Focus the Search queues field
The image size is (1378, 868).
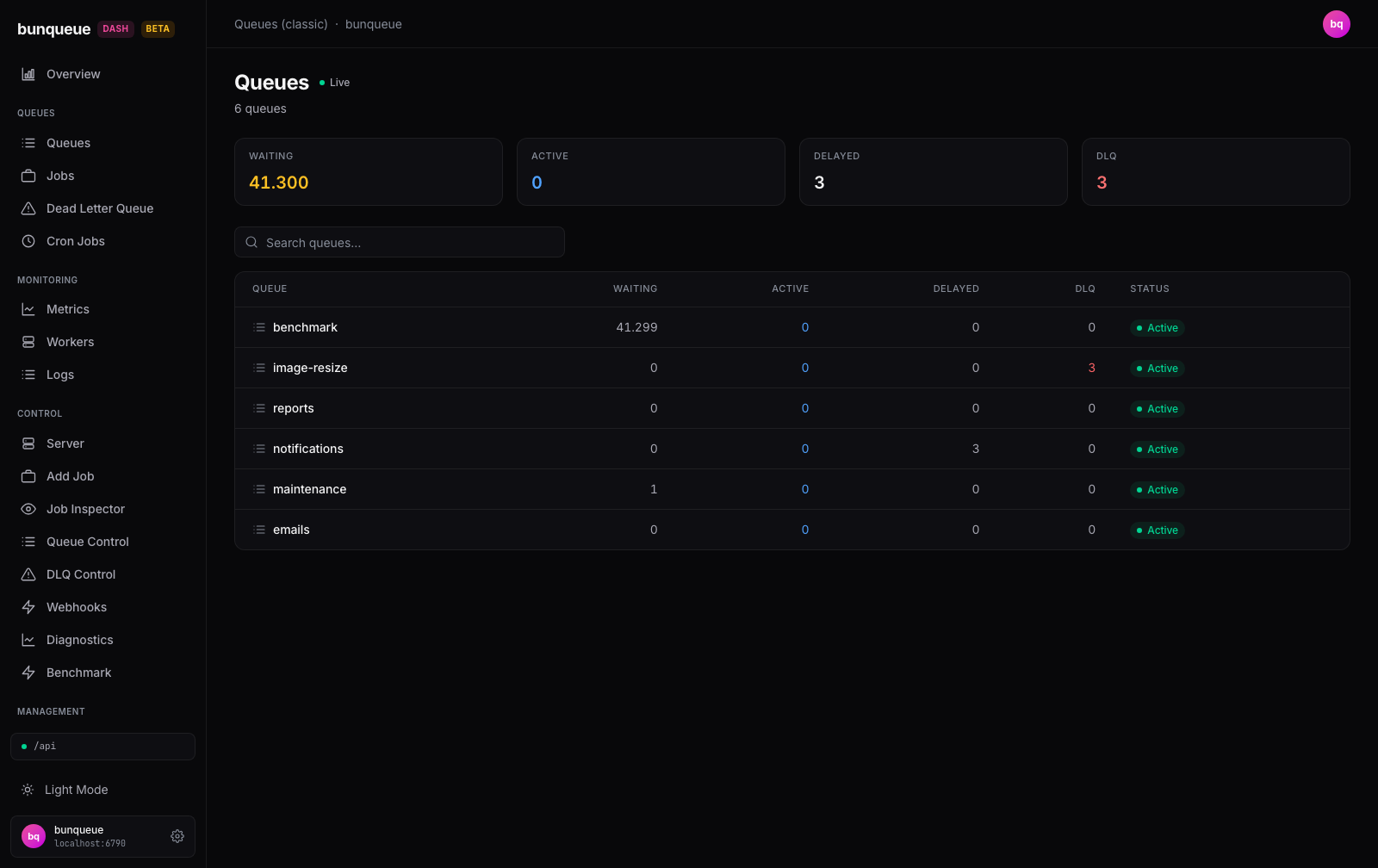point(400,242)
